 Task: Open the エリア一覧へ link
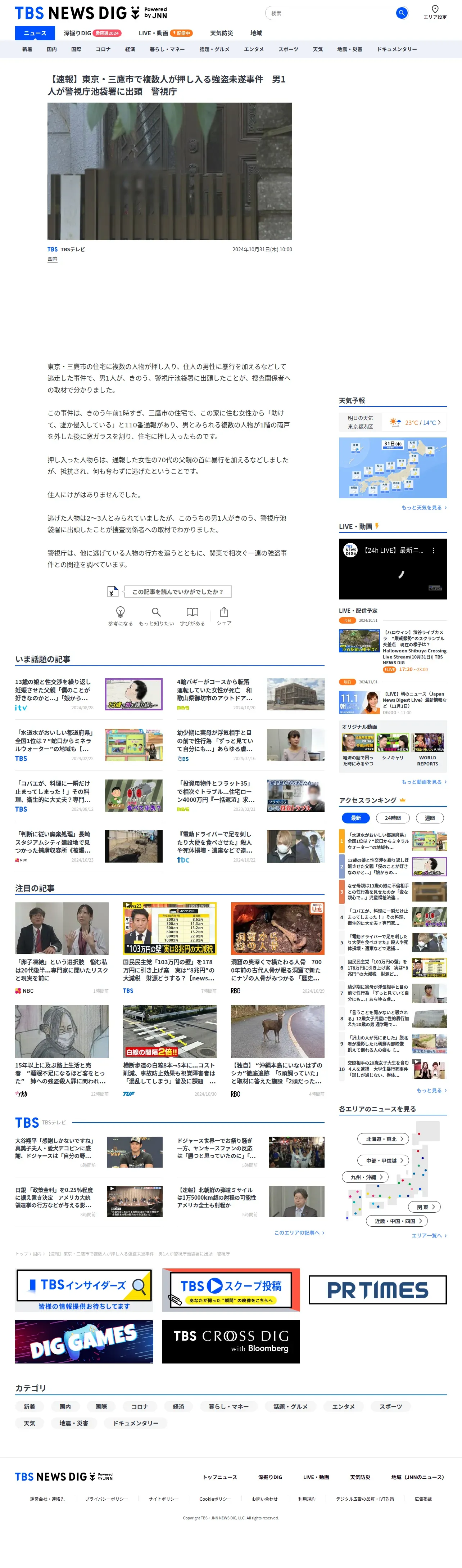click(x=429, y=1235)
